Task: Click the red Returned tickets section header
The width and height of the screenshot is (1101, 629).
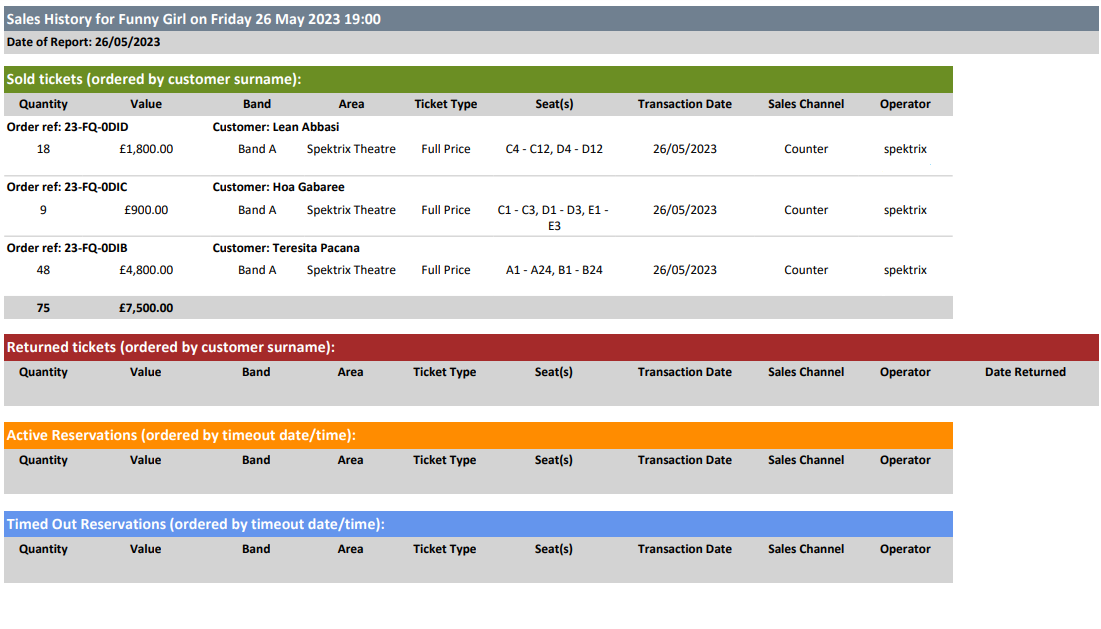Action: (x=551, y=347)
